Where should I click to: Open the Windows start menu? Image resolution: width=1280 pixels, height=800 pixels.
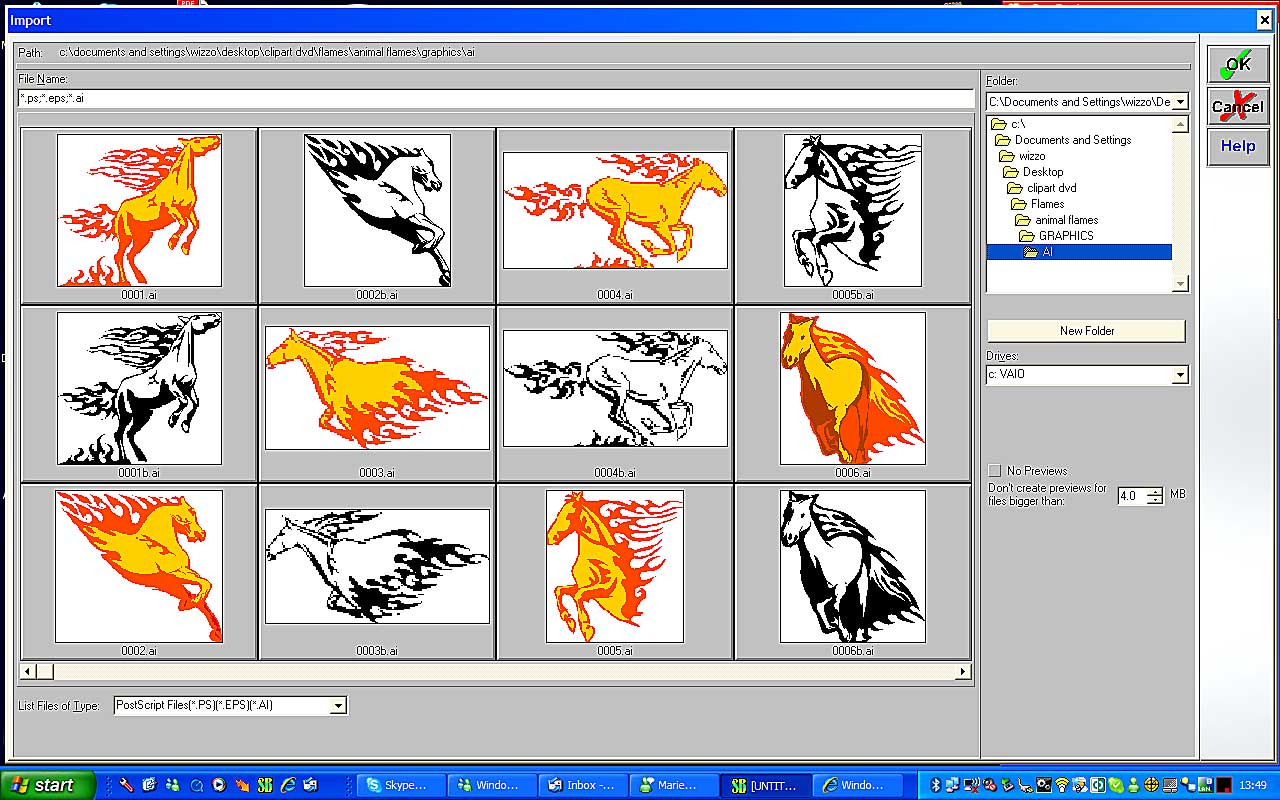coord(47,785)
